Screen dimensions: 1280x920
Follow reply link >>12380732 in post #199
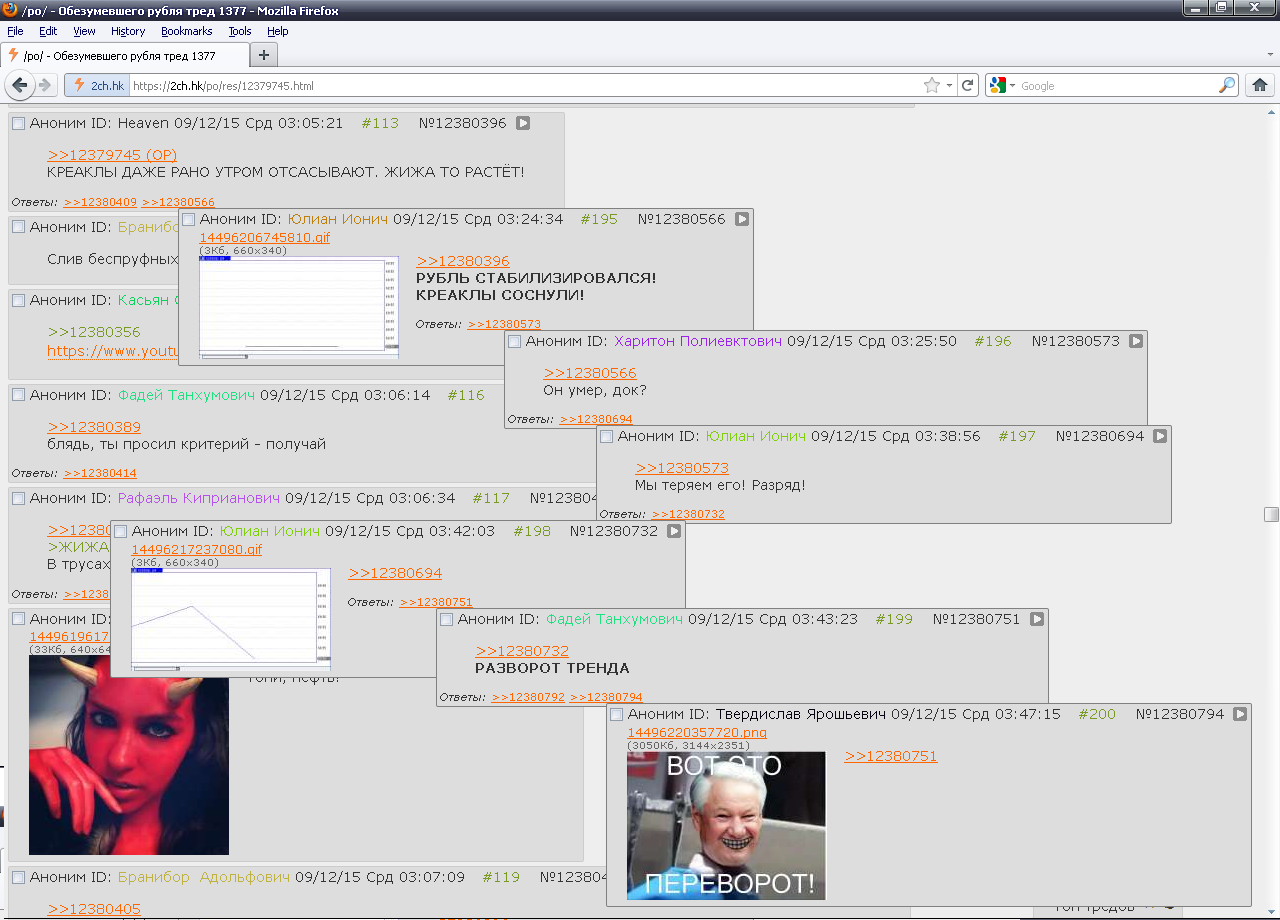(522, 651)
